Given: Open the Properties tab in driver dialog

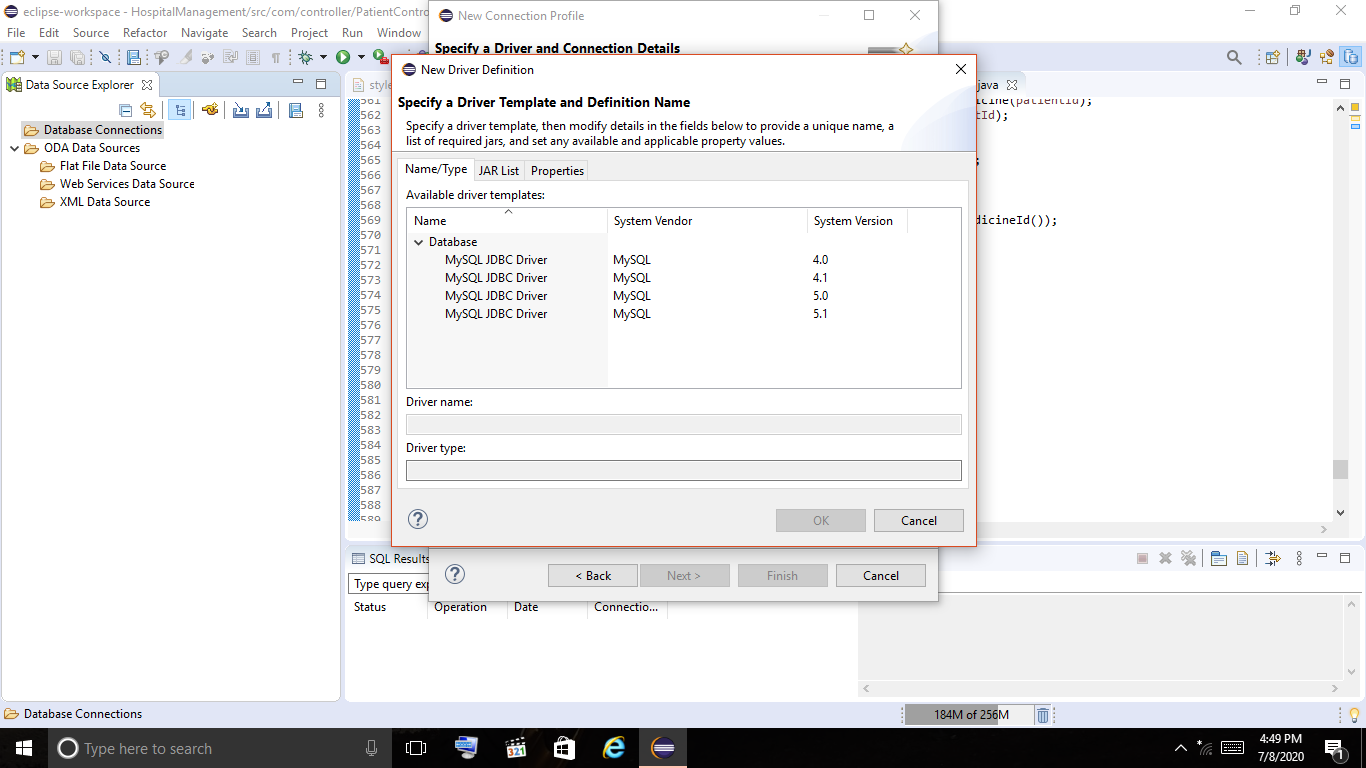Looking at the screenshot, I should point(557,171).
